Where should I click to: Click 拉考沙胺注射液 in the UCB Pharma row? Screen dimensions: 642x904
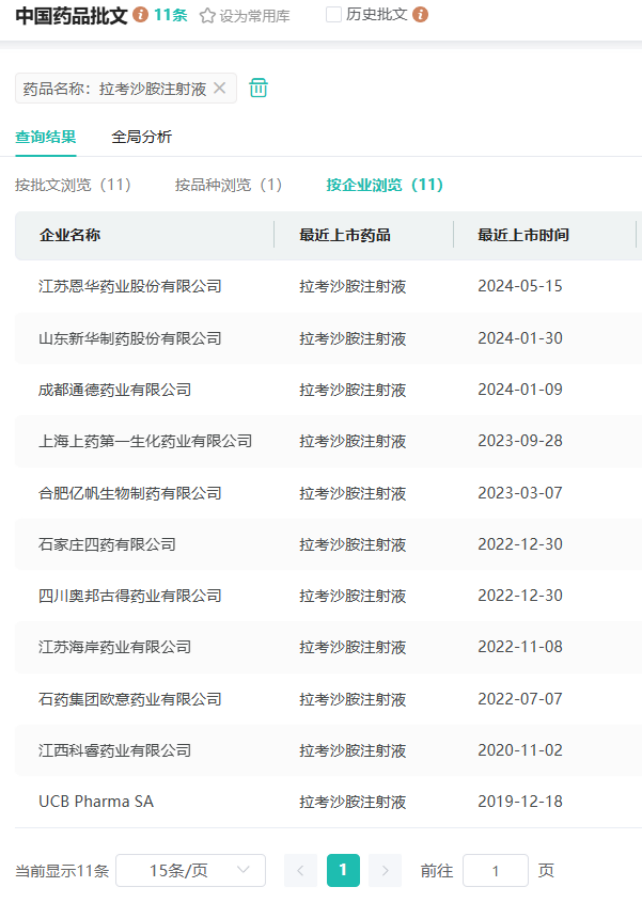click(353, 802)
